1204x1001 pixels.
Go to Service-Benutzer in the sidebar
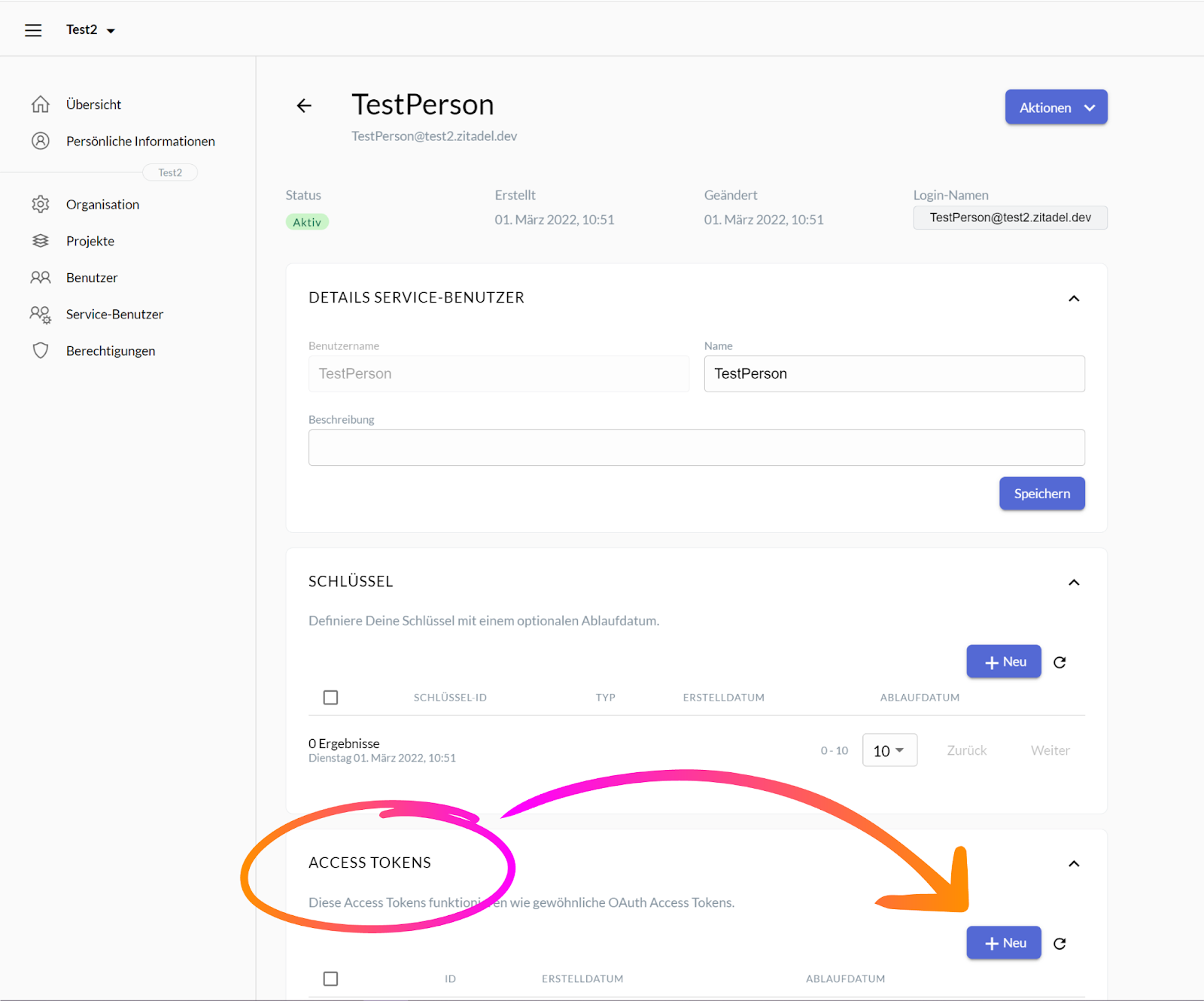point(114,315)
